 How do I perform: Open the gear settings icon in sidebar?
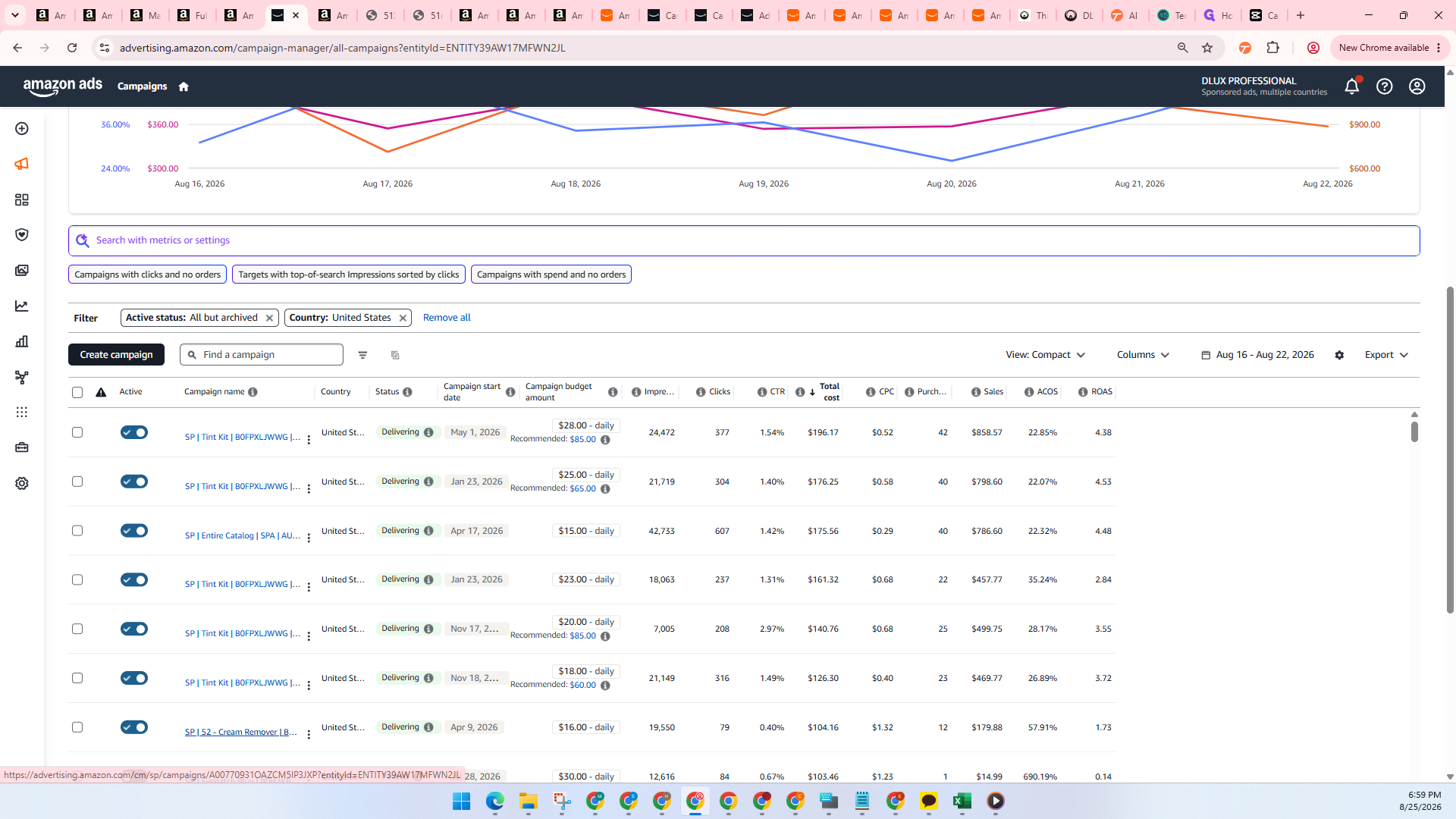click(x=22, y=483)
